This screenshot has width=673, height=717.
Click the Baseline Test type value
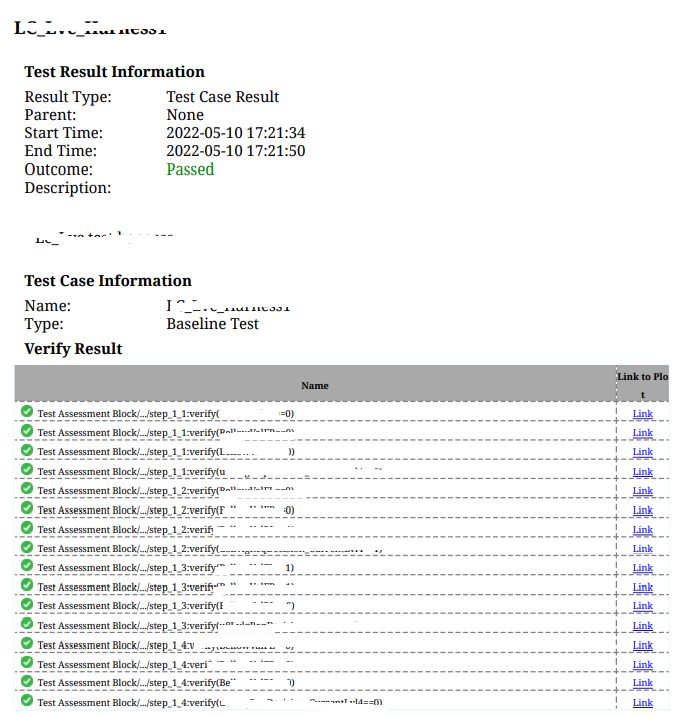(x=213, y=324)
